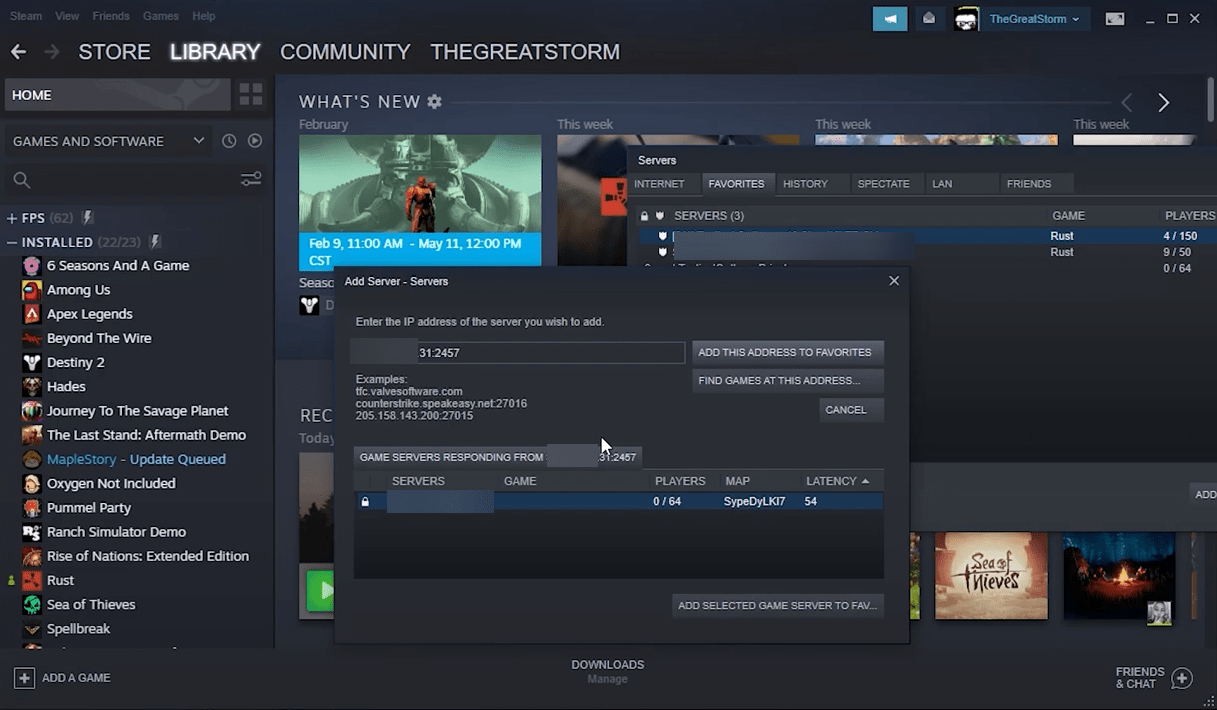This screenshot has width=1217, height=710.
Task: Click the server IP address field
Action: click(x=517, y=353)
